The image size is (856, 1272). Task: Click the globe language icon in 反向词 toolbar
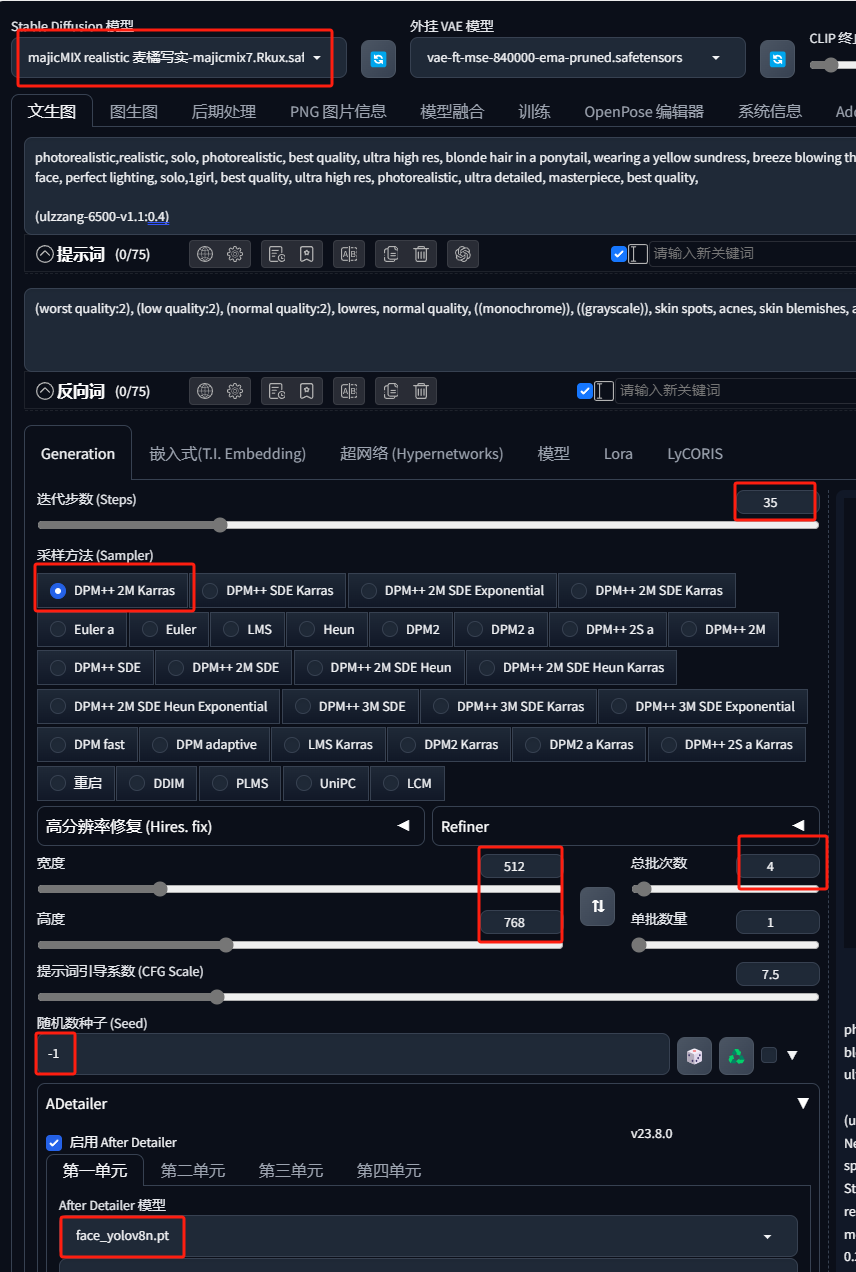pos(205,391)
